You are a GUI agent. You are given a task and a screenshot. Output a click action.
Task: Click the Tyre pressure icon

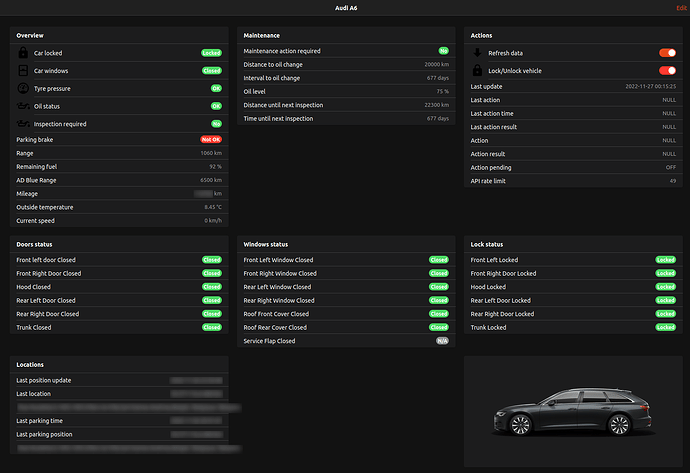pos(24,88)
